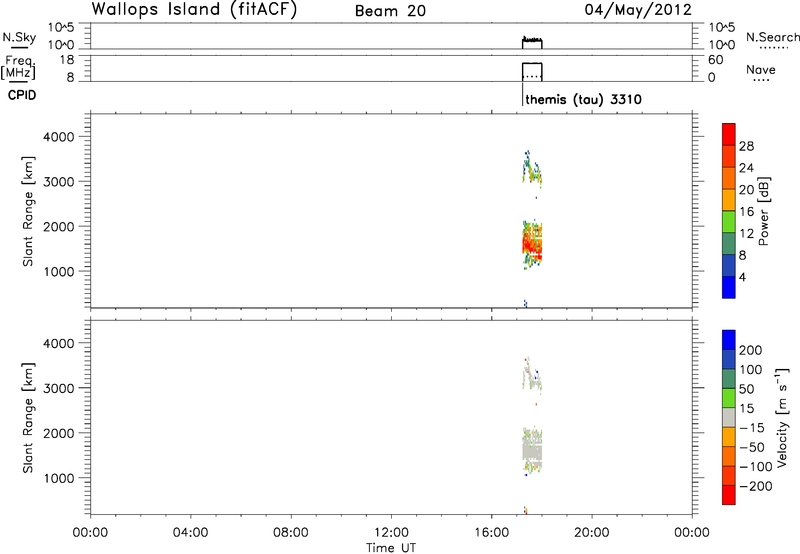The width and height of the screenshot is (800, 554).
Task: Click the "Nave" legend label
Action: (x=761, y=70)
